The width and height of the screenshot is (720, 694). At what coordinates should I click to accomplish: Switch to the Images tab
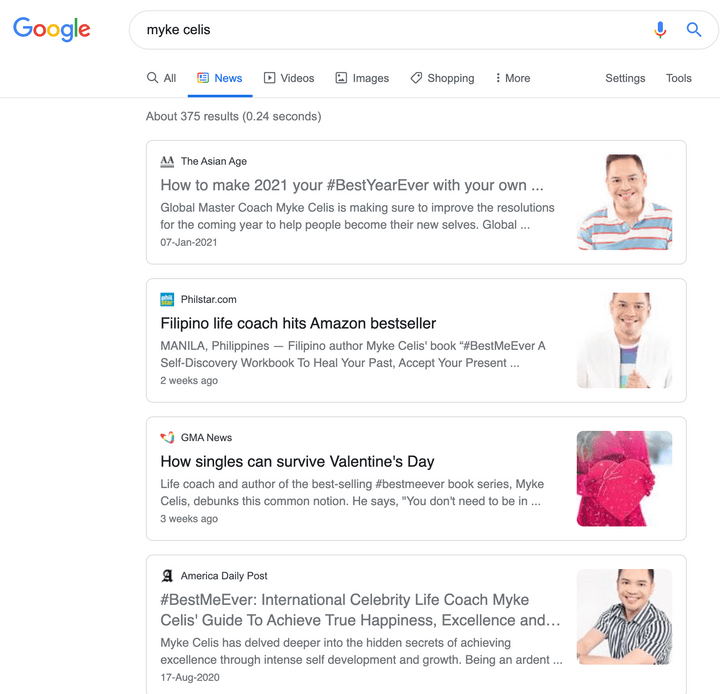coord(361,78)
